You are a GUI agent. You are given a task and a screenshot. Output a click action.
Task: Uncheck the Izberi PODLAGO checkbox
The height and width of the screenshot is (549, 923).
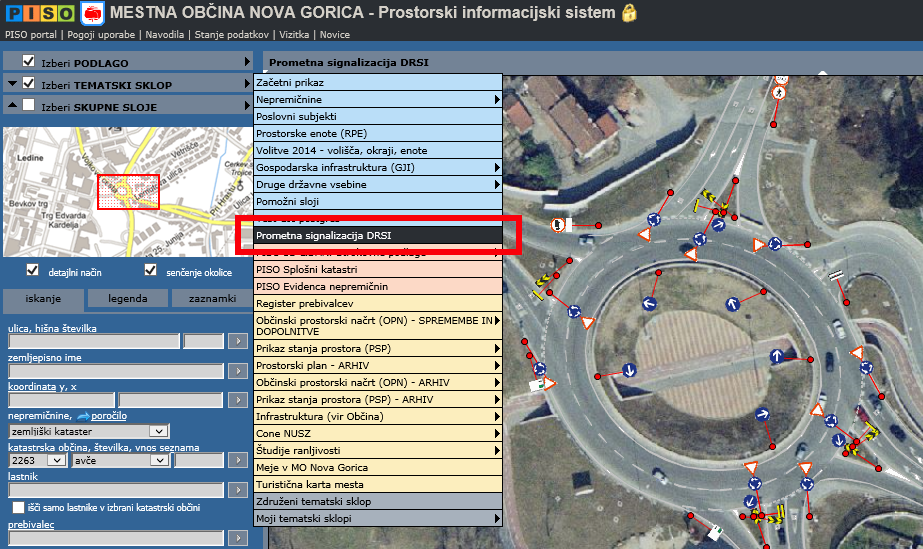click(29, 61)
